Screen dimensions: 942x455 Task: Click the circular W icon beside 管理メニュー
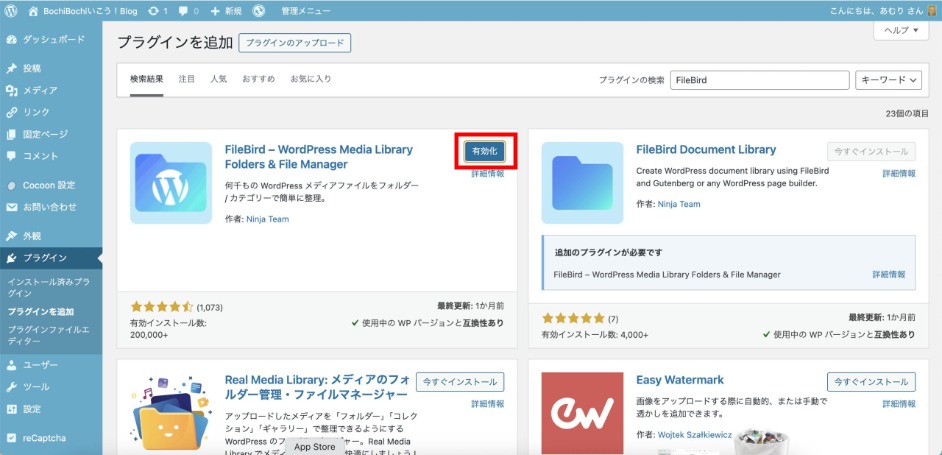pyautogui.click(x=258, y=11)
